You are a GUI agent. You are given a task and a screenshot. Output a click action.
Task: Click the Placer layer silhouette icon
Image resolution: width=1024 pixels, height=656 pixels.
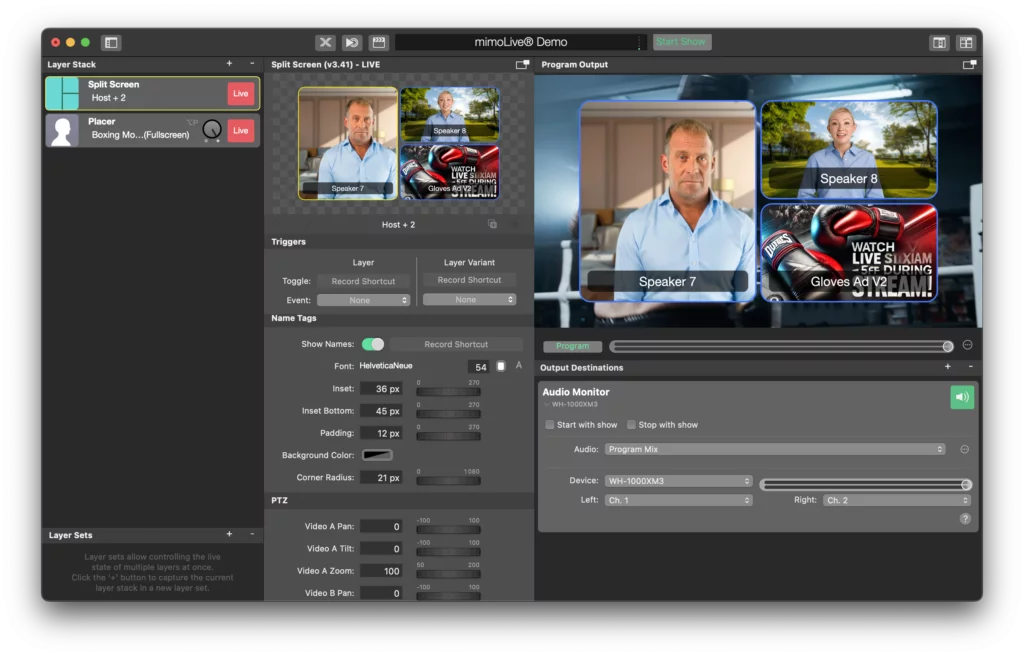click(63, 130)
